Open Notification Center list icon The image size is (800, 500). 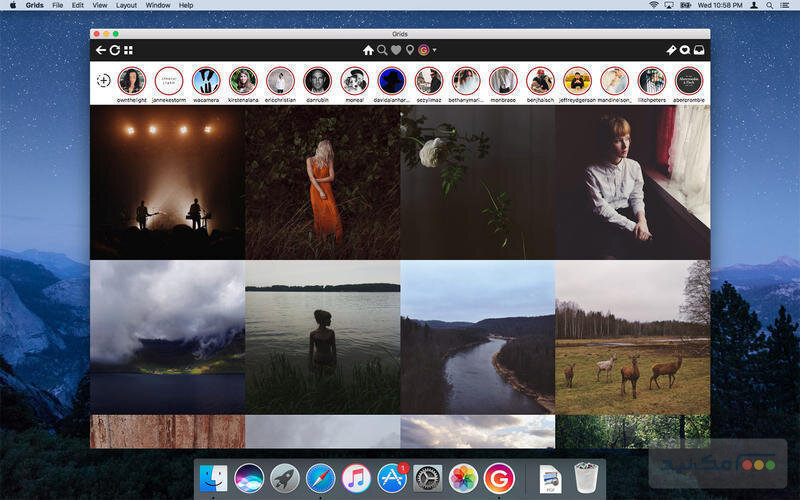click(785, 5)
